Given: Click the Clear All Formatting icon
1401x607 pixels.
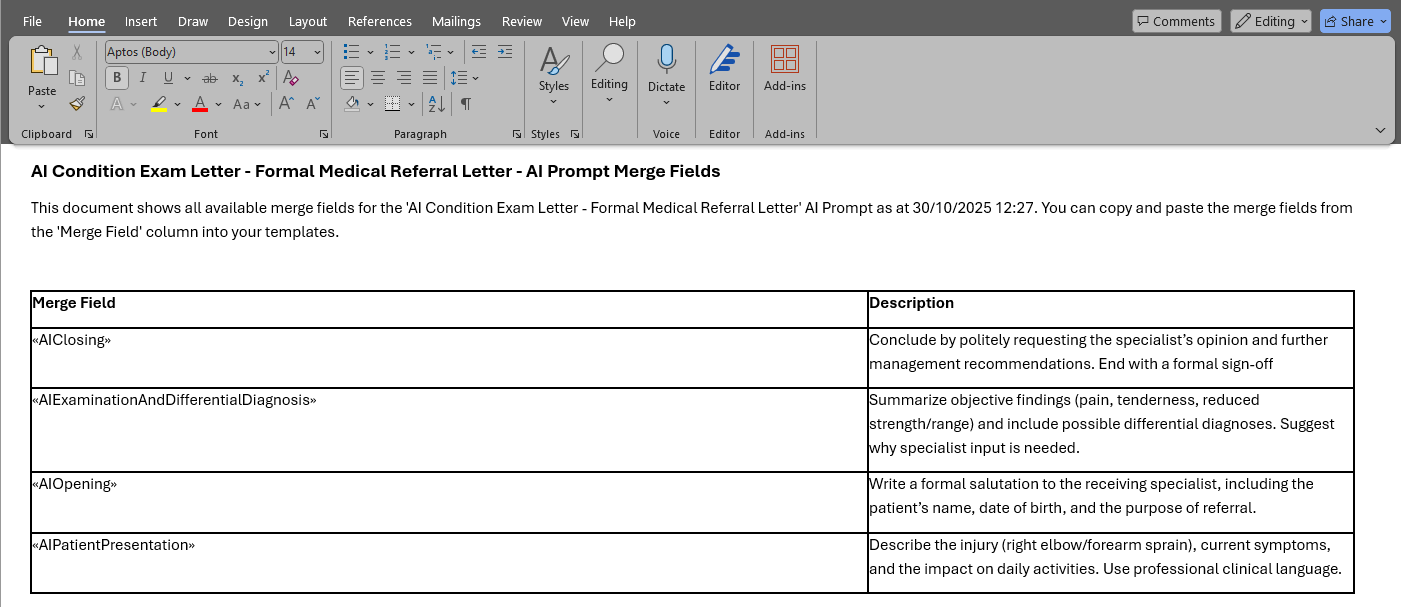Looking at the screenshot, I should (x=290, y=78).
